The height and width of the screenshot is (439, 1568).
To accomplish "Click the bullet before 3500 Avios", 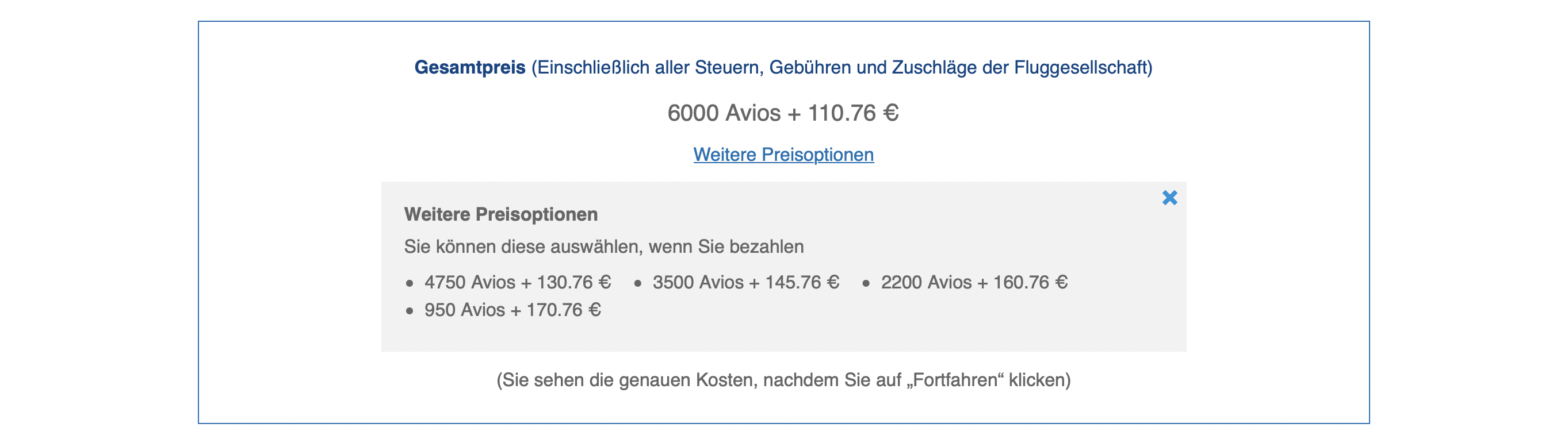I will click(x=638, y=283).
